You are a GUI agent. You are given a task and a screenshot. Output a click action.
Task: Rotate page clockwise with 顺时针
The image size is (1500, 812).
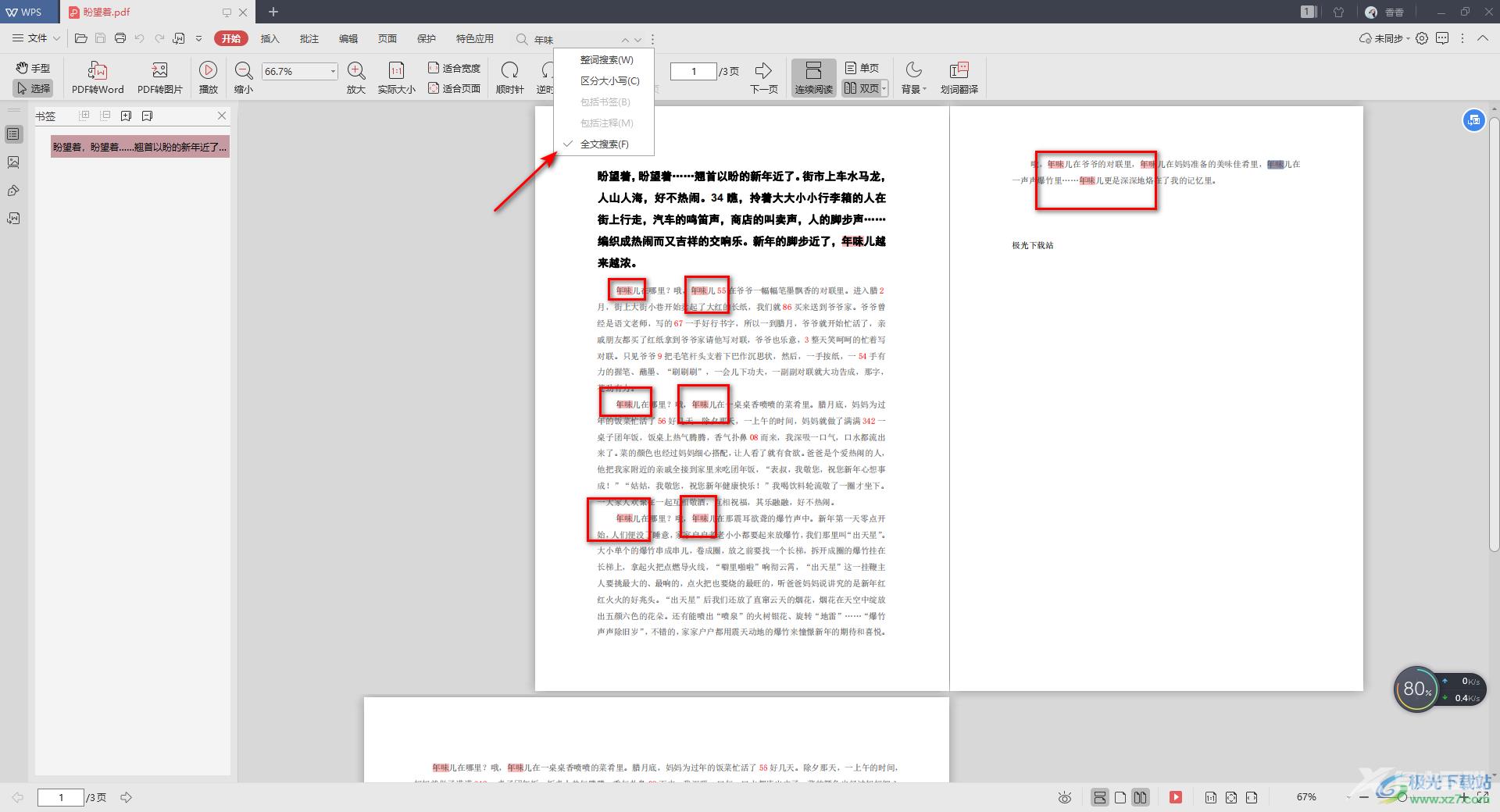click(510, 77)
